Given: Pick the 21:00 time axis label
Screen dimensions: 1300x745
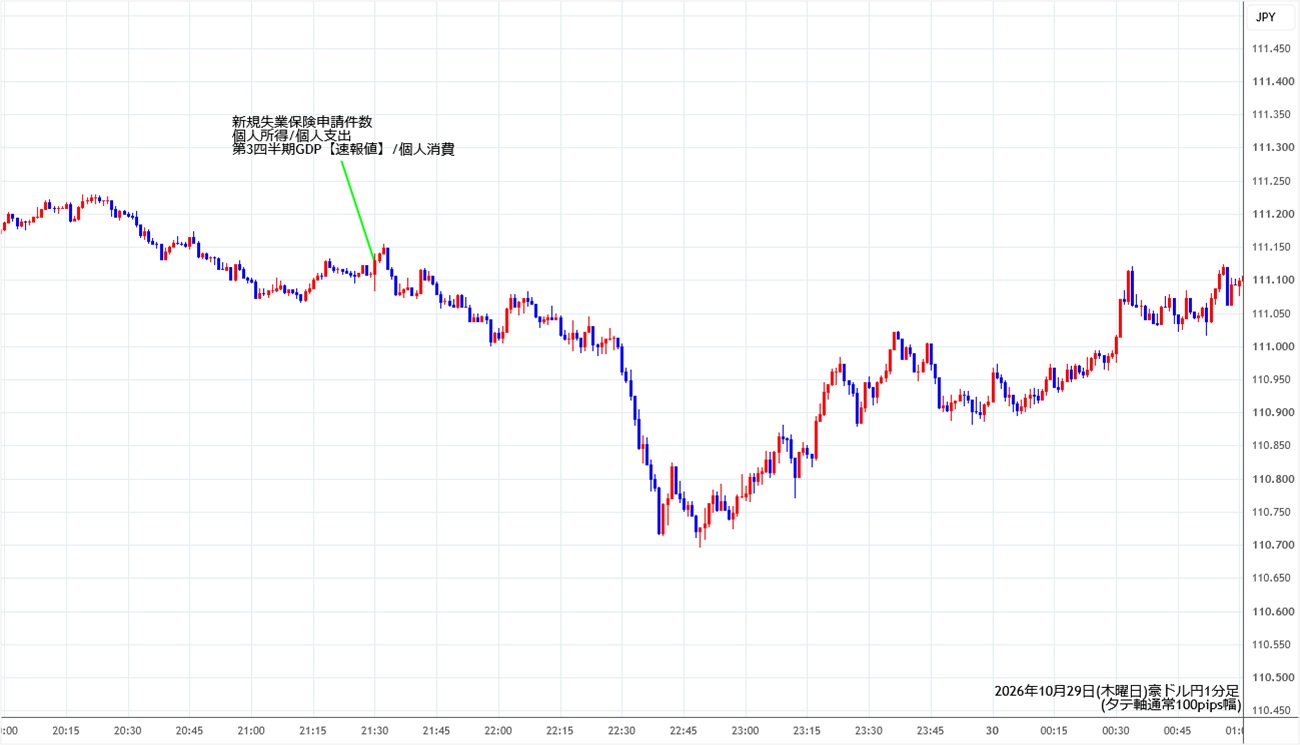Looking at the screenshot, I should point(251,731).
